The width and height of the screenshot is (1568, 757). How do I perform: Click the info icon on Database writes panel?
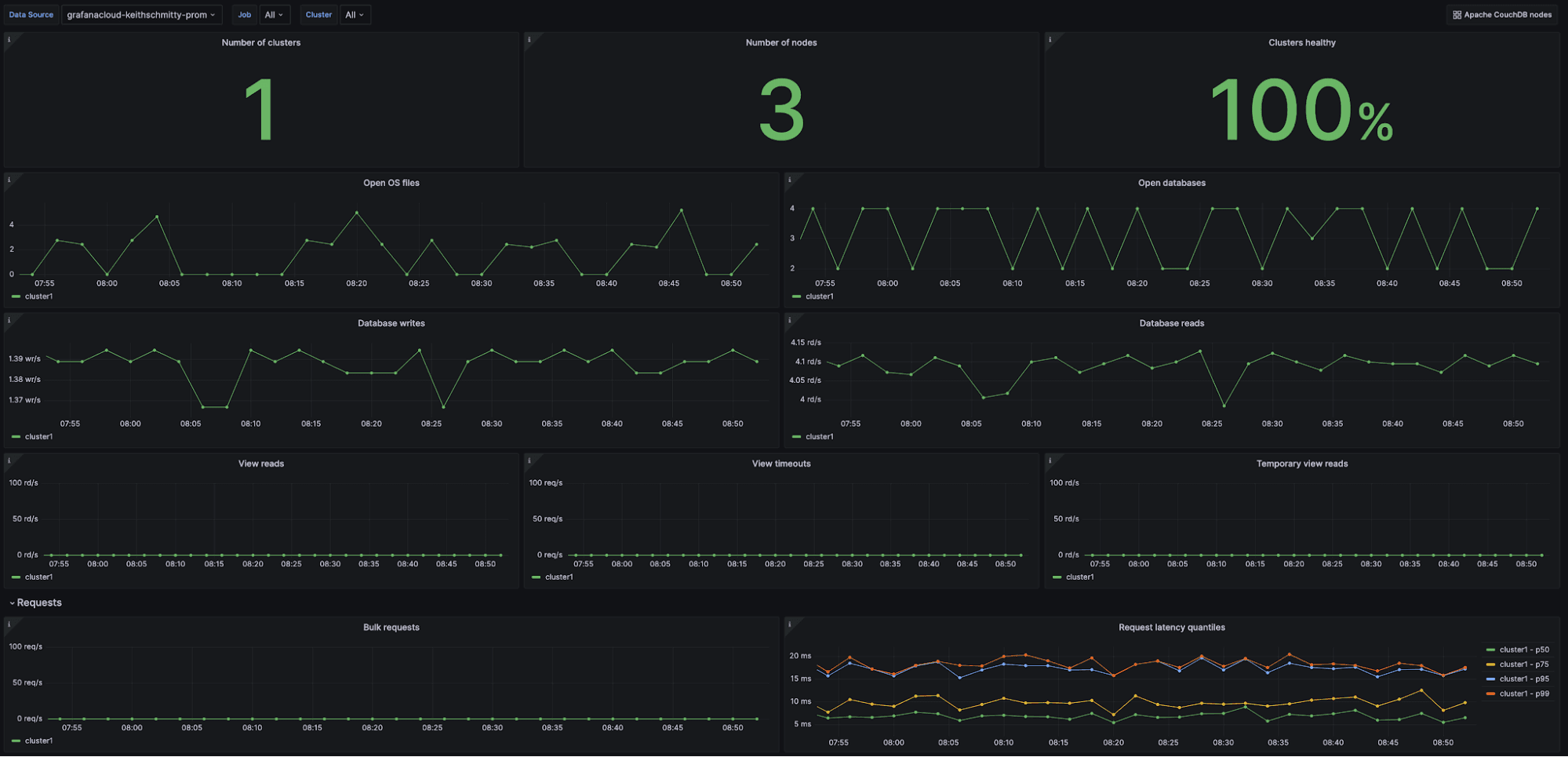click(9, 318)
